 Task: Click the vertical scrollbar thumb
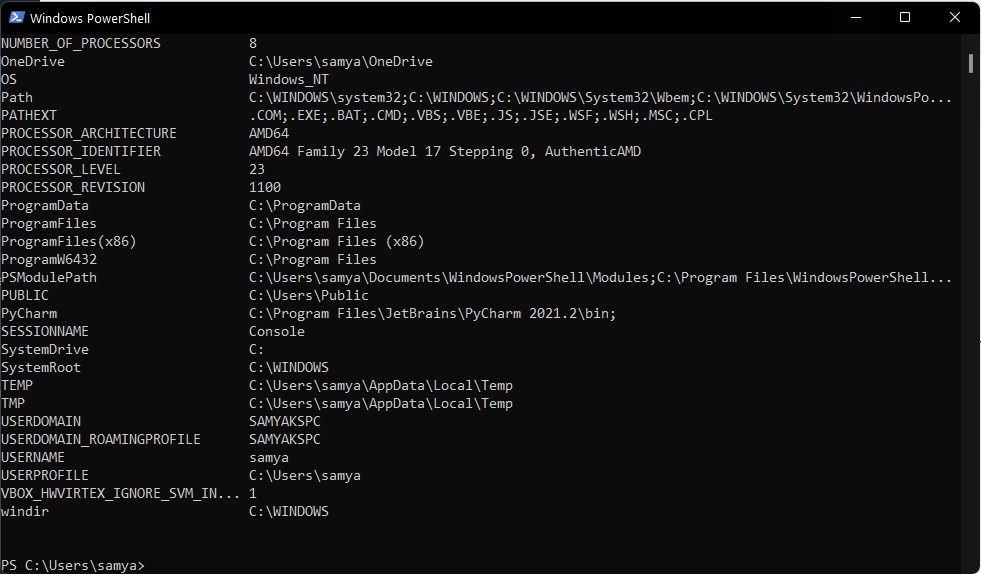pyautogui.click(x=970, y=64)
